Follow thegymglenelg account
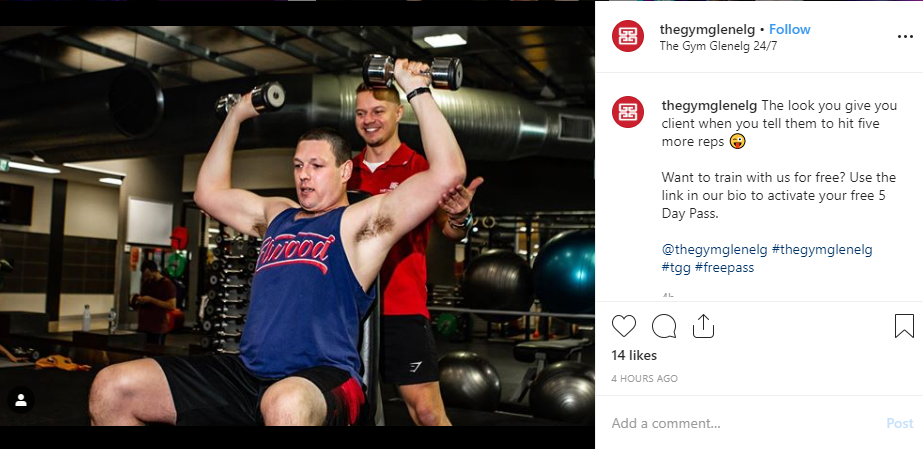923x449 pixels. pyautogui.click(x=789, y=29)
